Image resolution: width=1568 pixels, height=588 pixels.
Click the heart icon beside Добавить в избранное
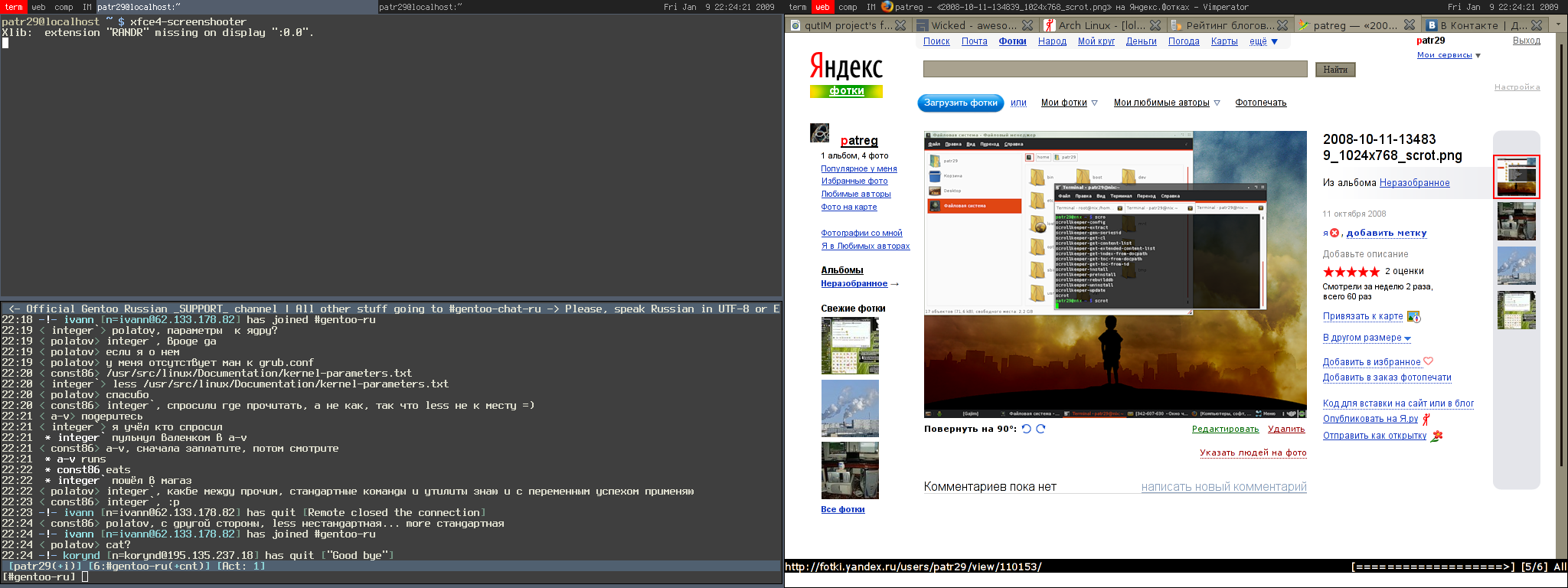[x=1428, y=361]
